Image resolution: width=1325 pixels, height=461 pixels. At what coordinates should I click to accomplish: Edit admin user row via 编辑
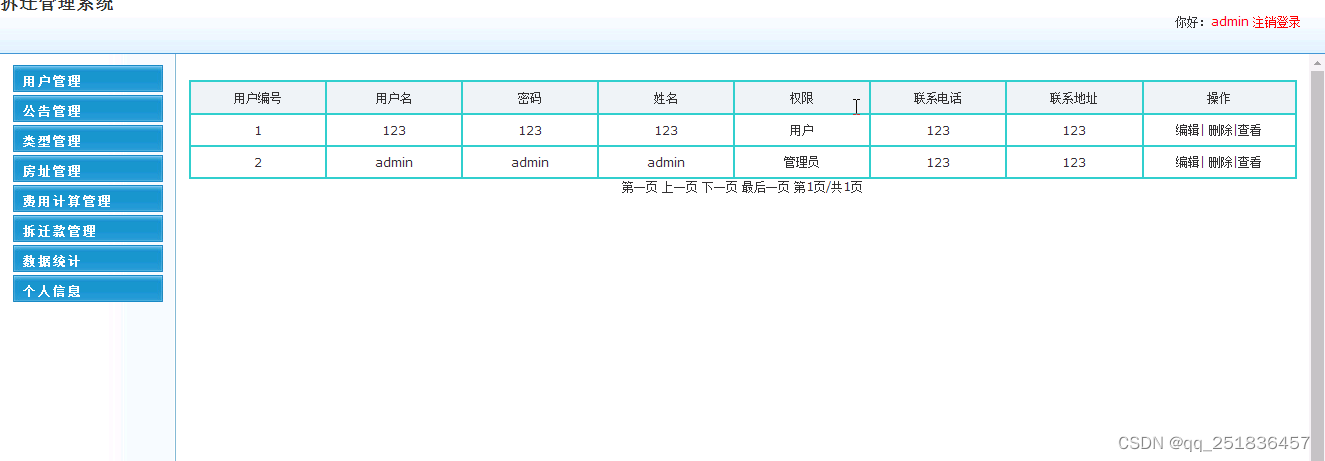[1187, 162]
